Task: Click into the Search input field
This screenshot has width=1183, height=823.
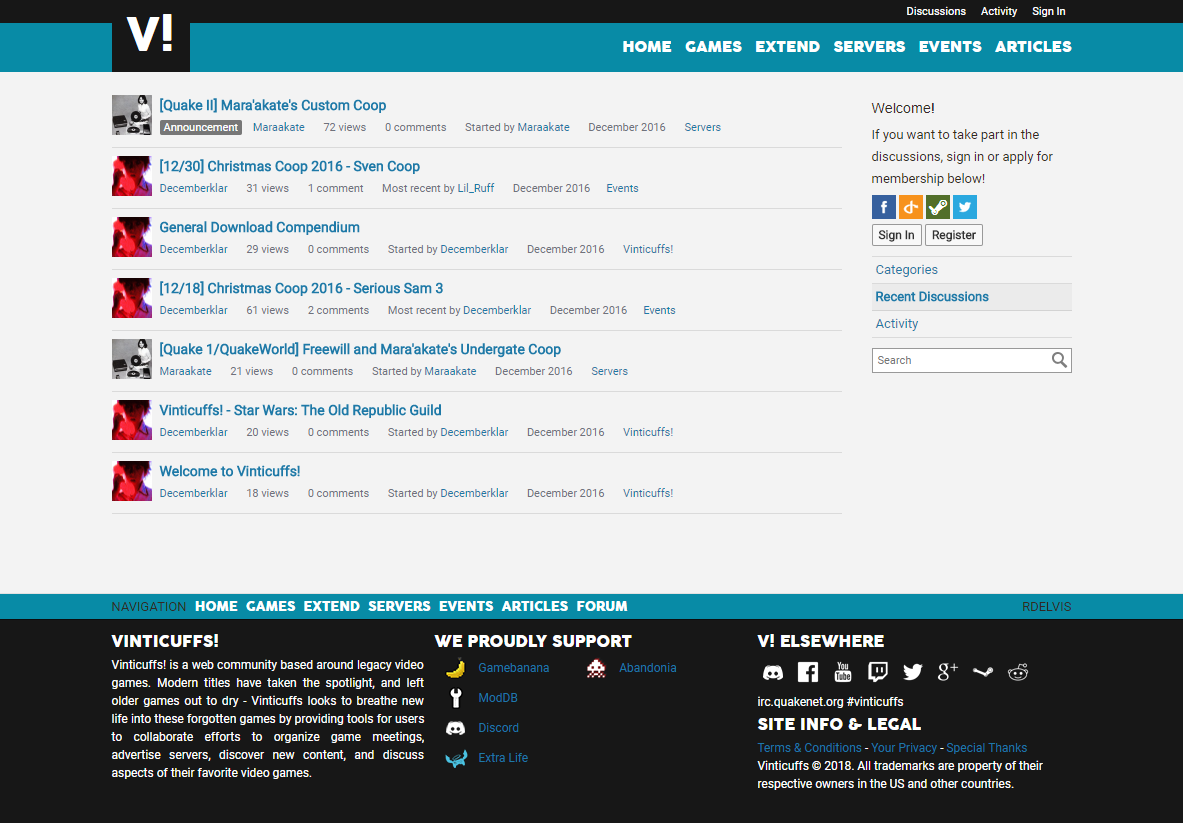Action: coord(958,360)
